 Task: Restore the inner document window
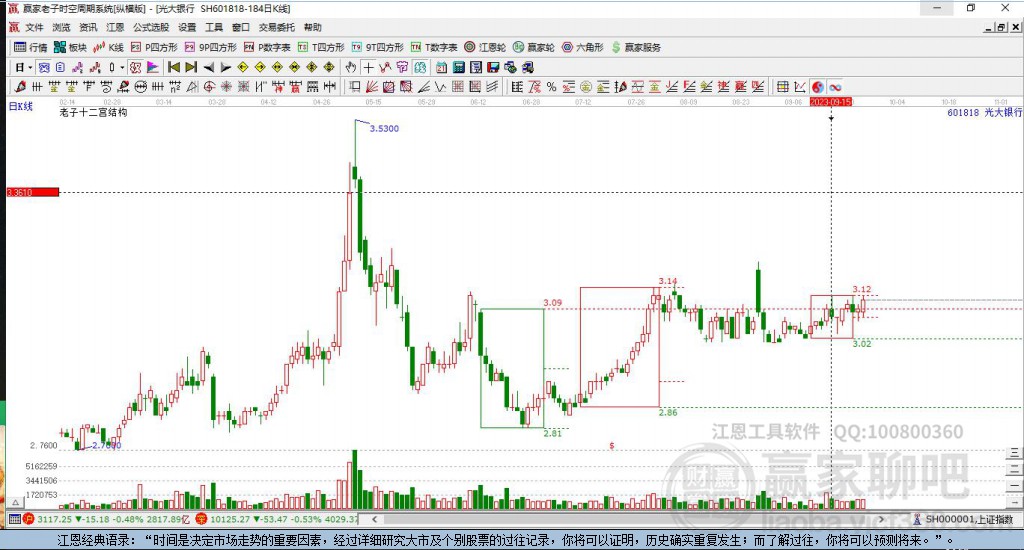pyautogui.click(x=1002, y=27)
